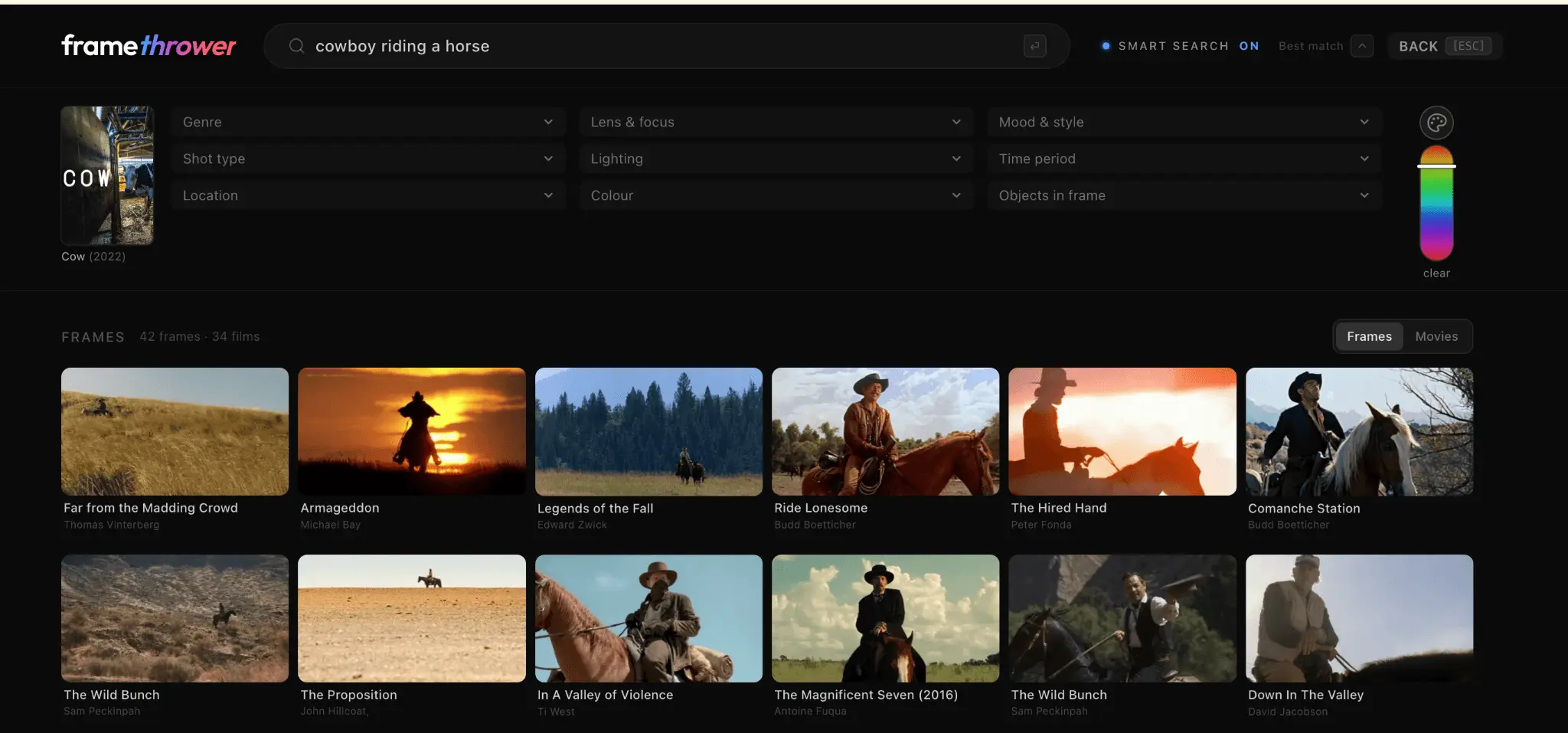Open the Ride Lonesome frame
1568x733 pixels.
click(885, 431)
